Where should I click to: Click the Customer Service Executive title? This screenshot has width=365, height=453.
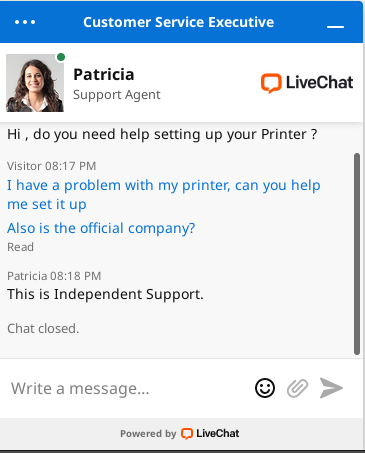[x=179, y=22]
